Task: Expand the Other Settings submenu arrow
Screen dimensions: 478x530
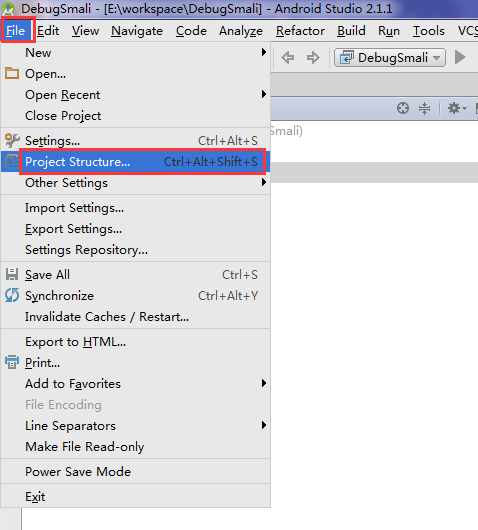Action: click(264, 182)
